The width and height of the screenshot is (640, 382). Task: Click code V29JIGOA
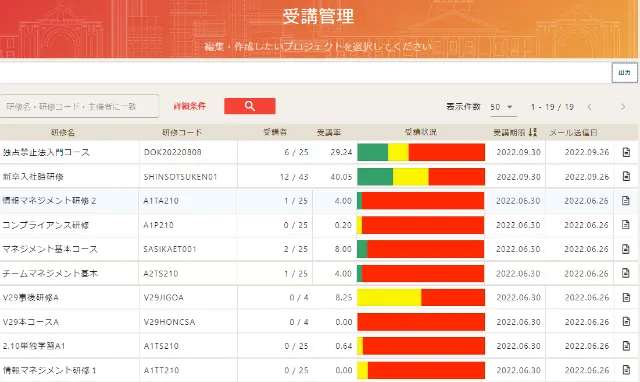point(164,298)
